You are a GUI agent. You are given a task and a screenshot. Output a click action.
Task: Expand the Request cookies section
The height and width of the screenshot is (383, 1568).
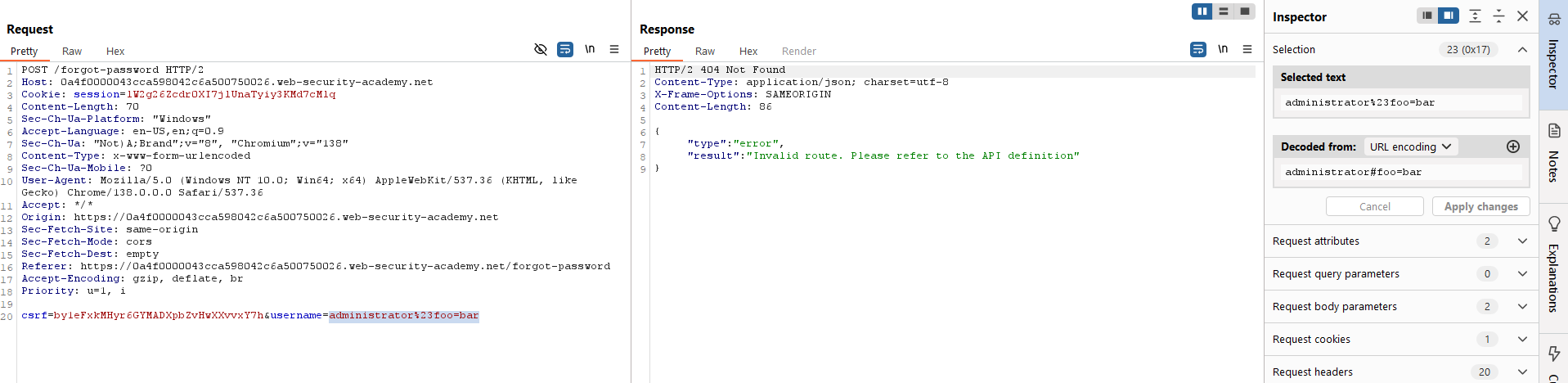pyautogui.click(x=1522, y=340)
